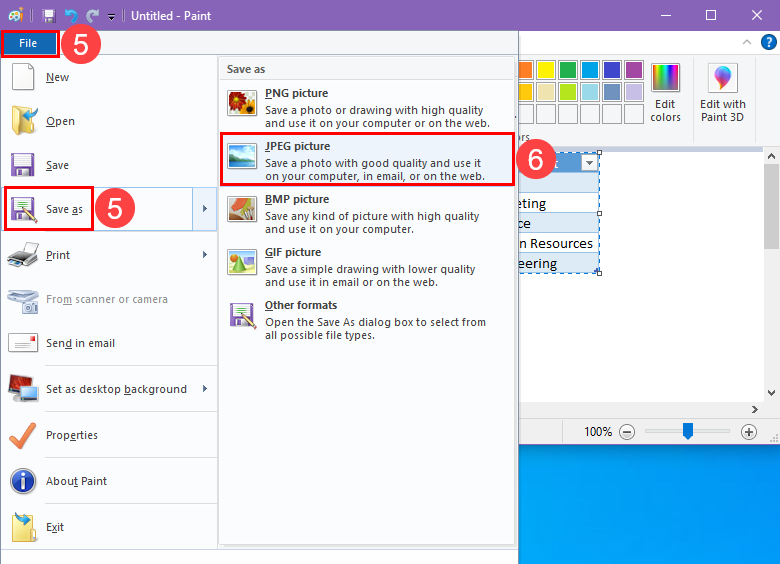Click the envelope icon for Send in email
The height and width of the screenshot is (564, 780).
(23, 343)
